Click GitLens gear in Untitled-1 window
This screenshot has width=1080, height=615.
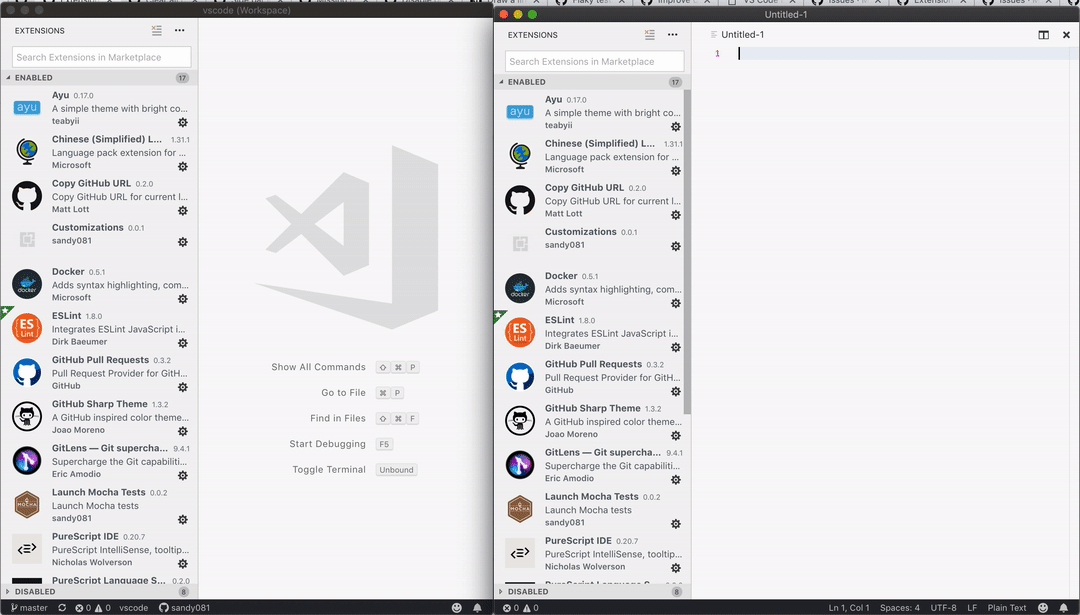676,479
